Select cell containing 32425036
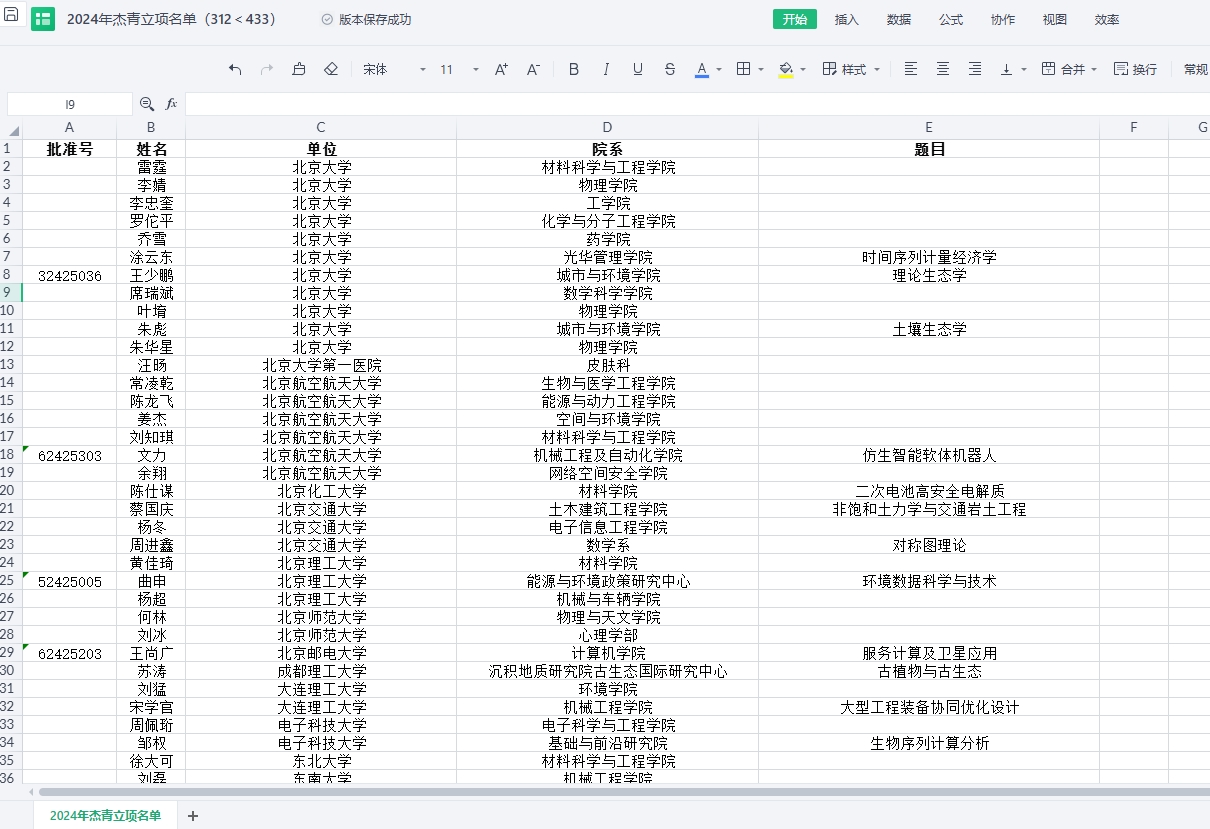1210x829 pixels. click(69, 276)
